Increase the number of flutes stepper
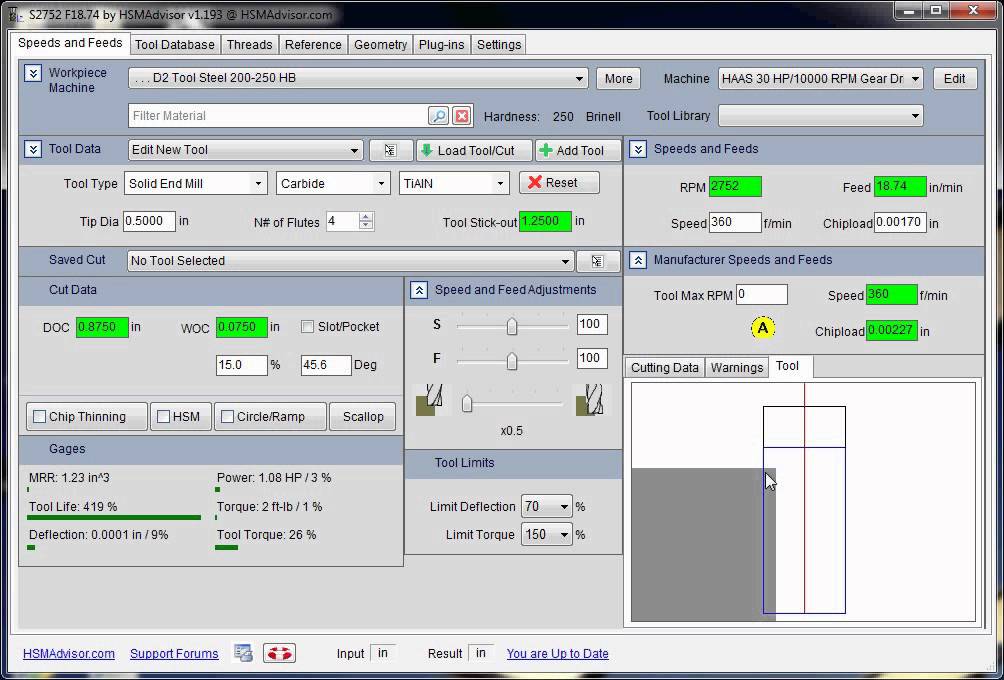The height and width of the screenshot is (680, 1004). (x=366, y=217)
